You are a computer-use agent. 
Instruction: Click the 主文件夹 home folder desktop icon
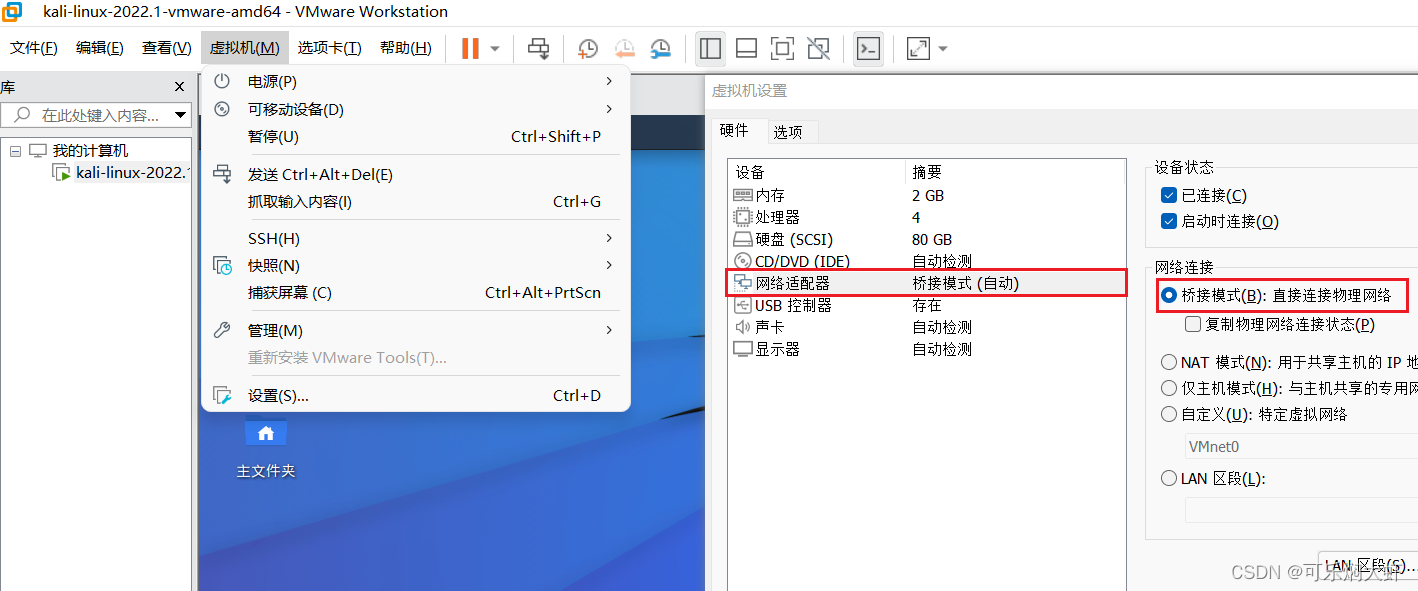[266, 447]
